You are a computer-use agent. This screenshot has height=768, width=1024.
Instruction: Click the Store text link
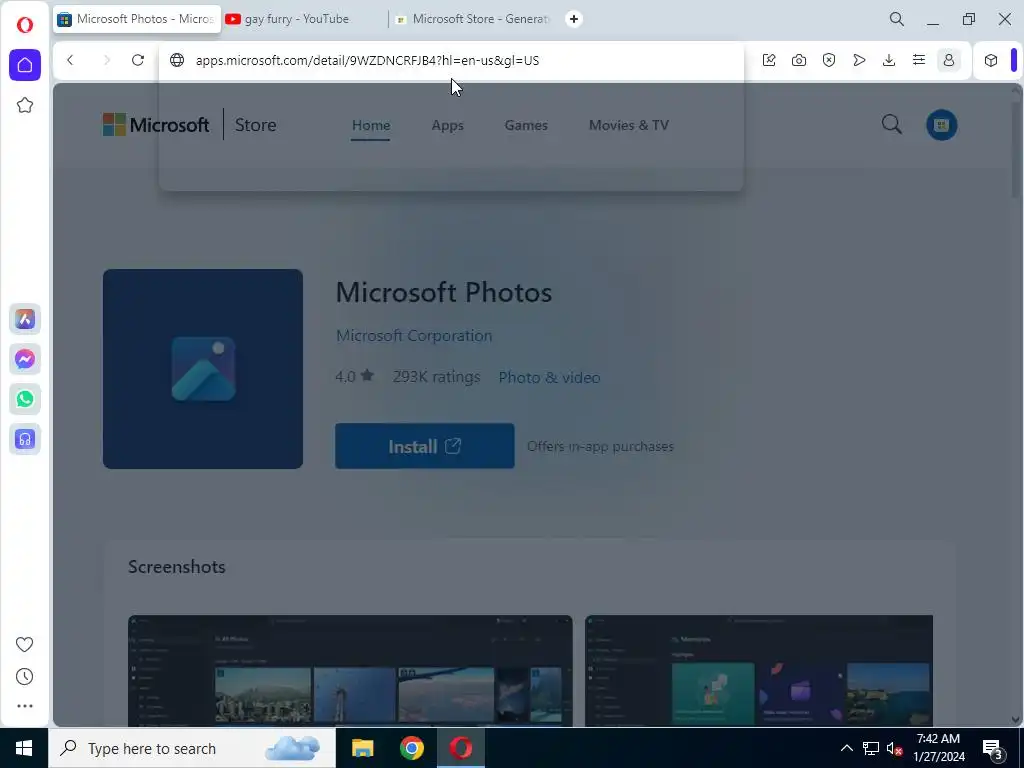point(255,125)
